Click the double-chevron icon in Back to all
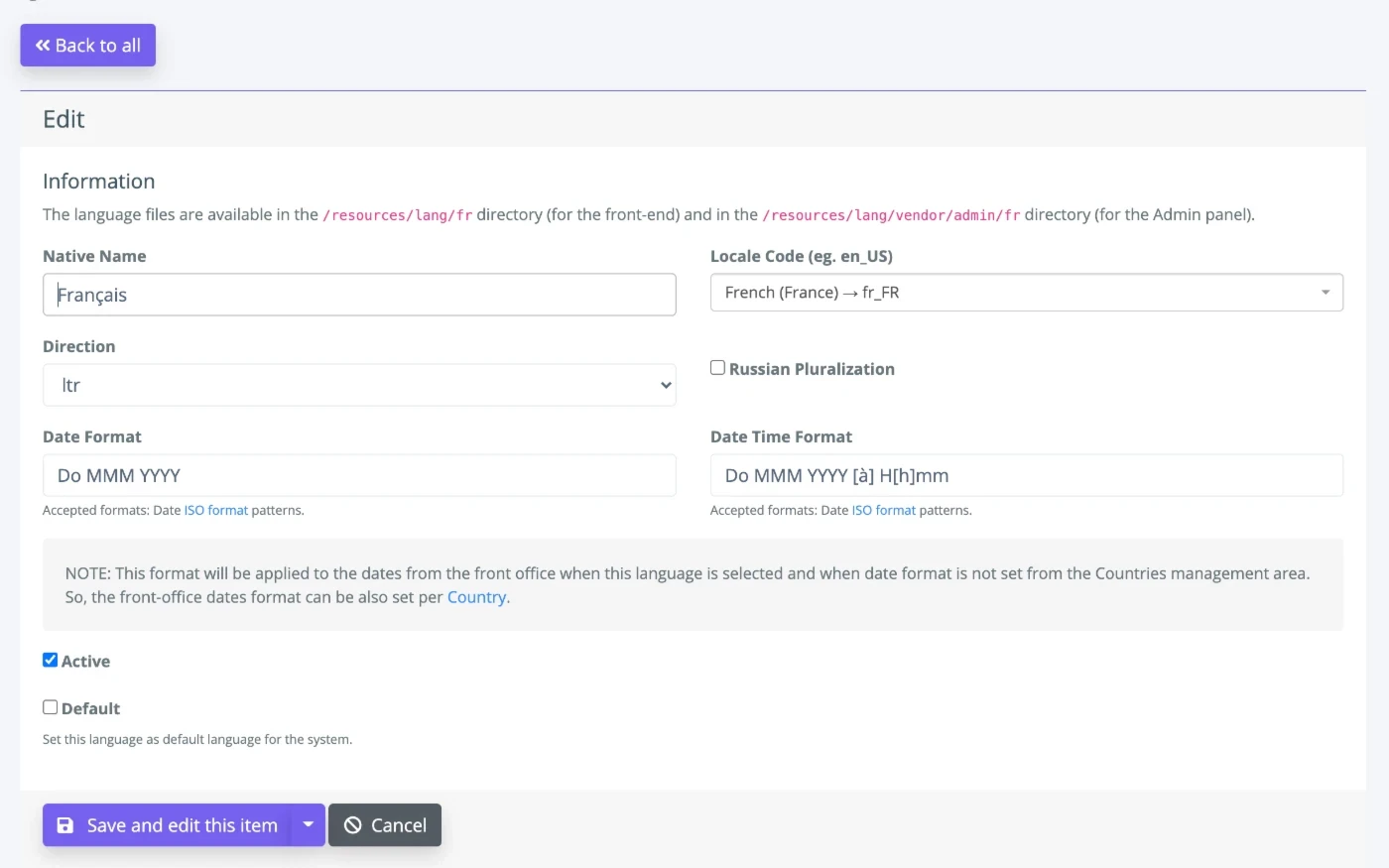This screenshot has height=868, width=1389. coord(43,46)
